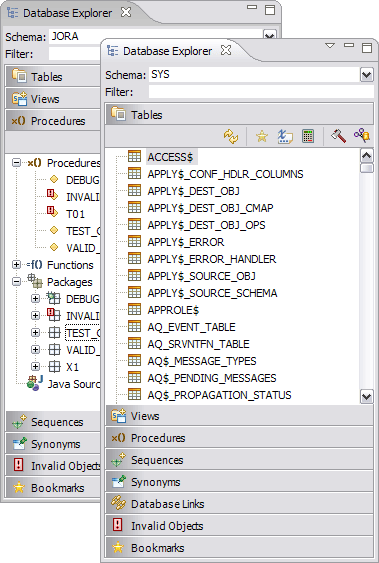Select the APPLY$_ERROR_HANDLER table
379x563 pixels.
tap(212, 259)
